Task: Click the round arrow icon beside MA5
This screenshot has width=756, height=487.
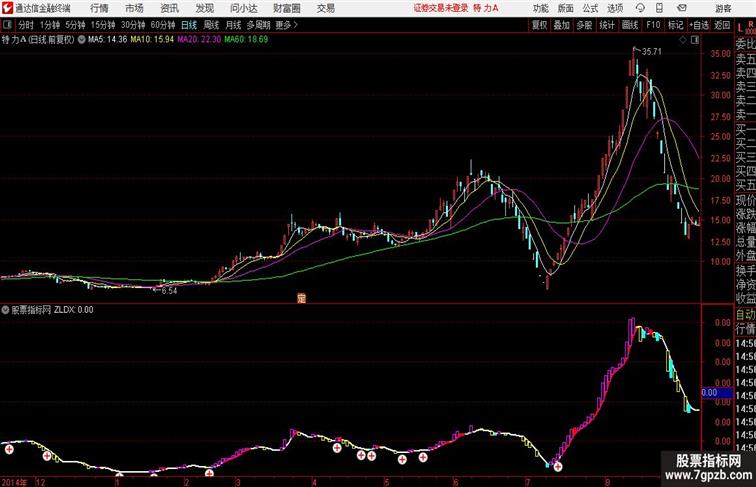Action: click(x=81, y=40)
